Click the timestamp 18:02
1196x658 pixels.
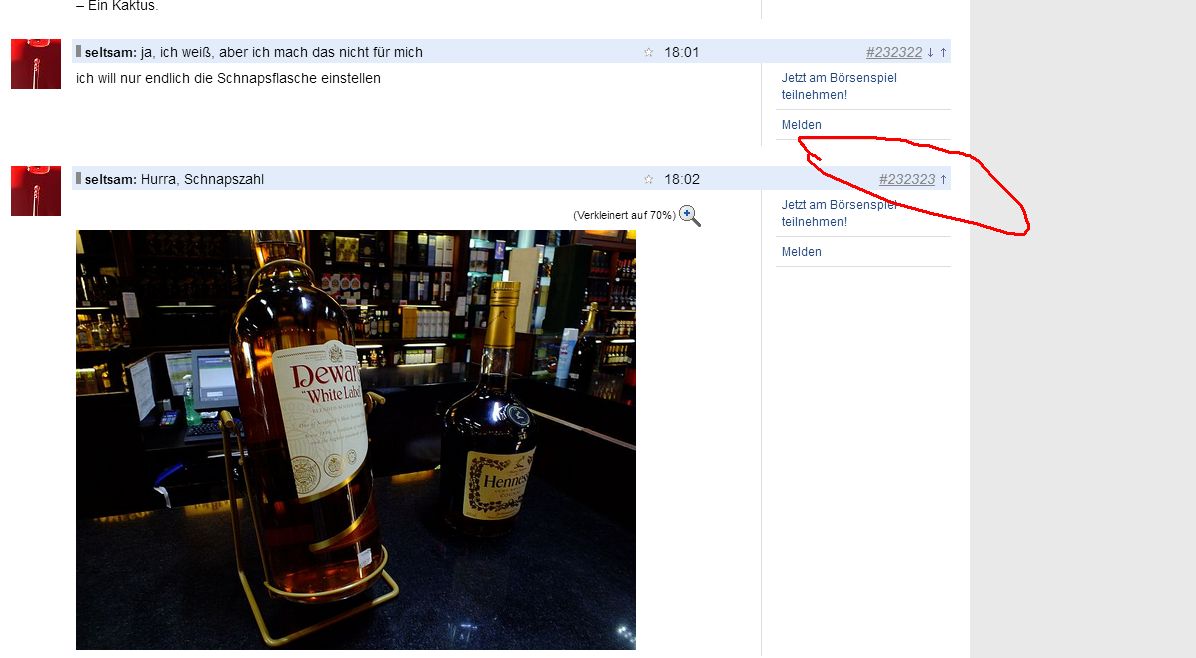682,180
